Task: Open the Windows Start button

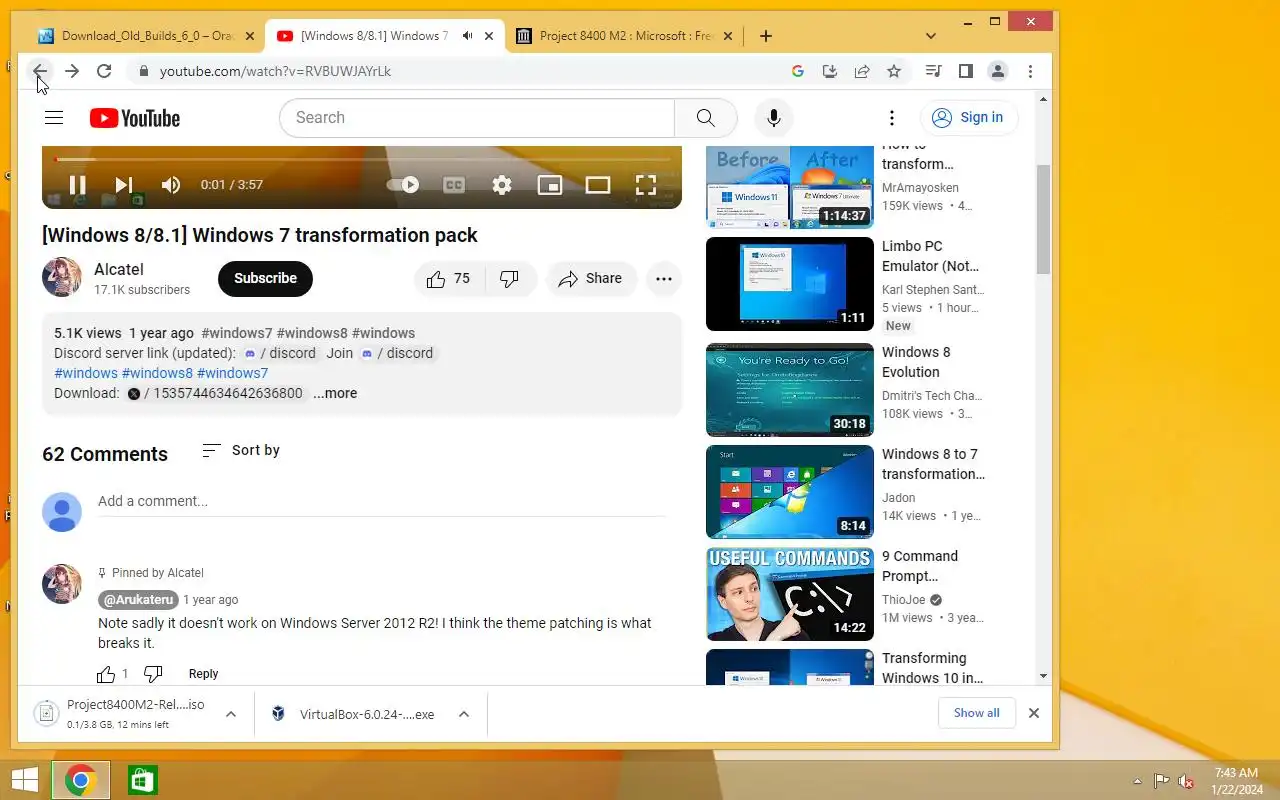Action: [24, 780]
